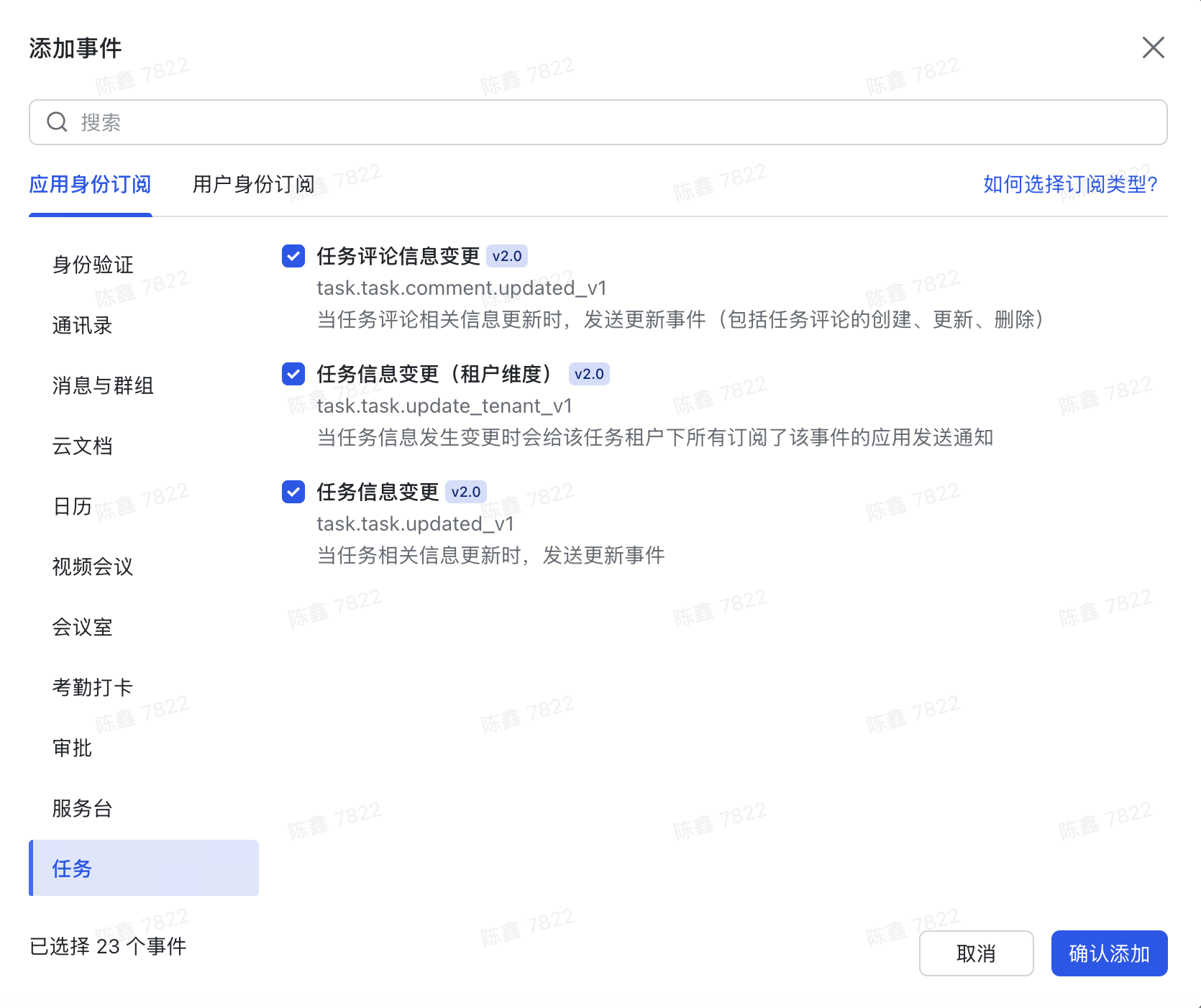
Task: Select the 应用身份订阅 tab
Action: tap(90, 184)
